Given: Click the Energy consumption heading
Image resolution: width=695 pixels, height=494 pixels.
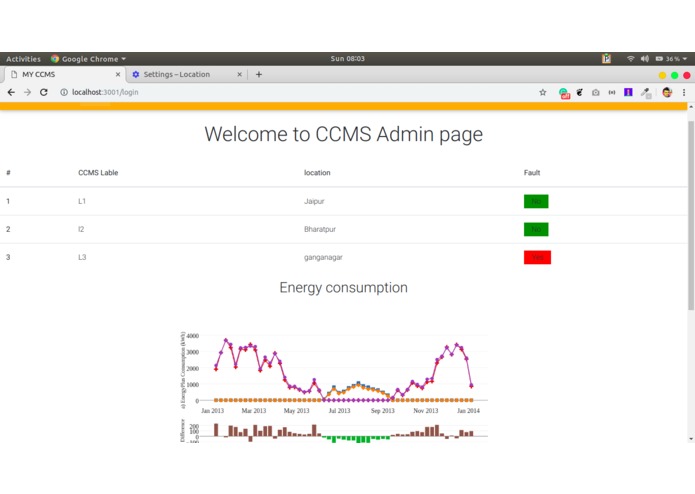Looking at the screenshot, I should pyautogui.click(x=344, y=288).
